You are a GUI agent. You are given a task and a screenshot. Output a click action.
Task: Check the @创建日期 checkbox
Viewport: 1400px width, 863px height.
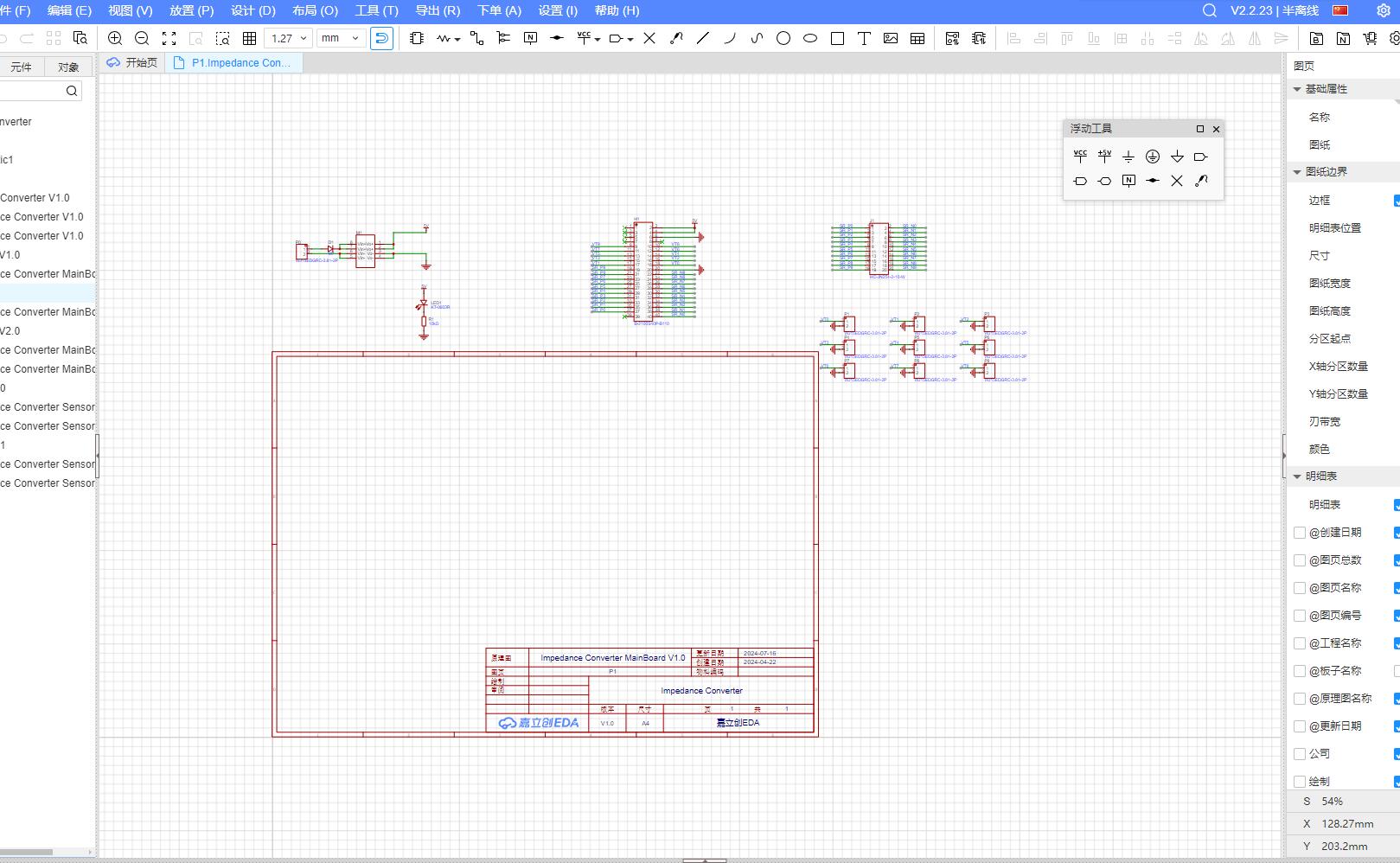tap(1300, 533)
